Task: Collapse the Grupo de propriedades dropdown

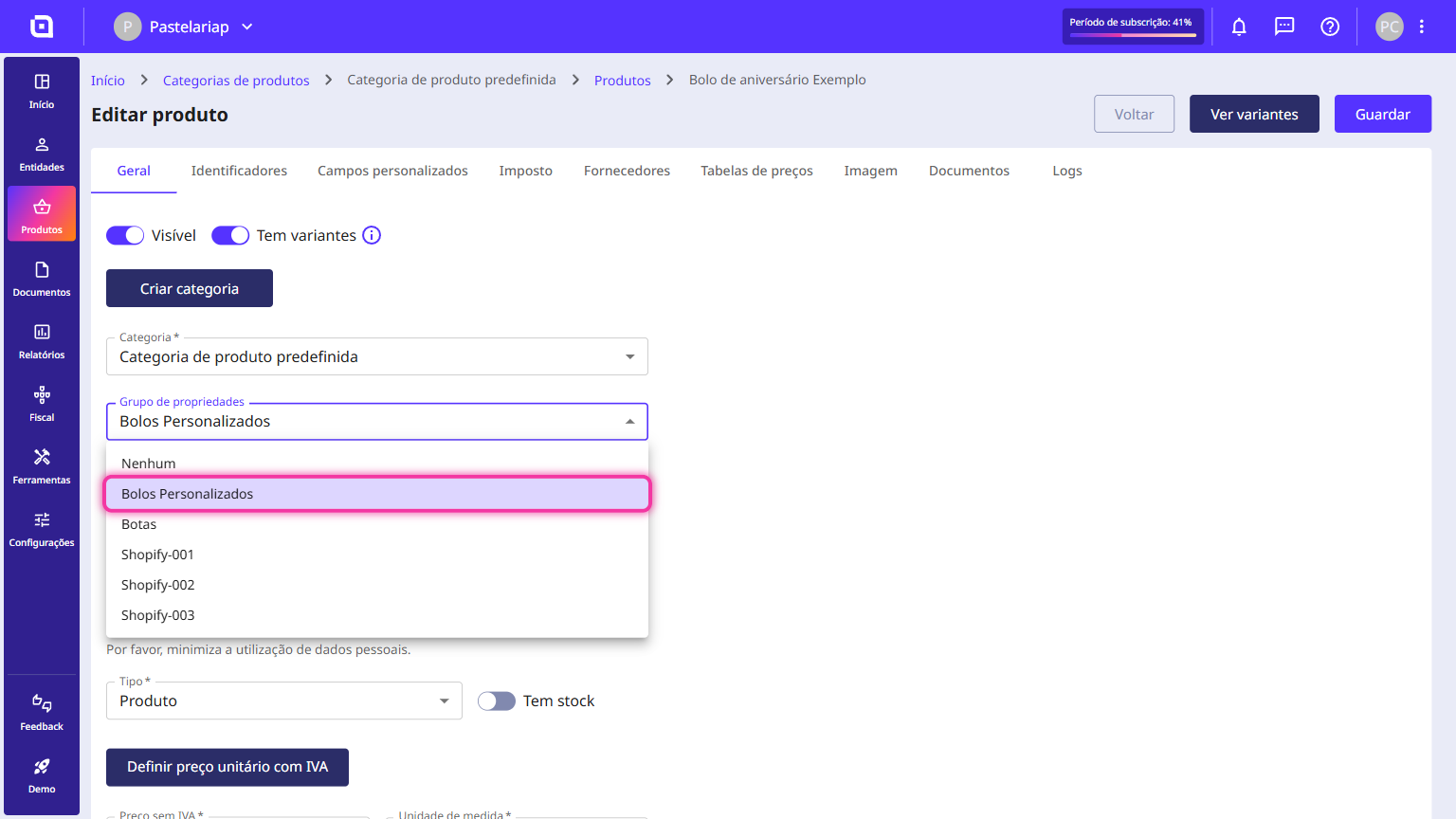Action: (x=377, y=421)
